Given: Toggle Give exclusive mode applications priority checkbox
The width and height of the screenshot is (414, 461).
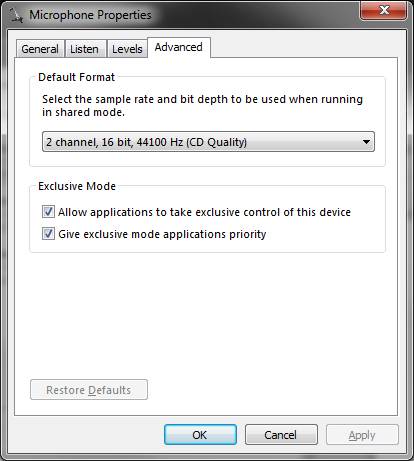Looking at the screenshot, I should point(48,234).
